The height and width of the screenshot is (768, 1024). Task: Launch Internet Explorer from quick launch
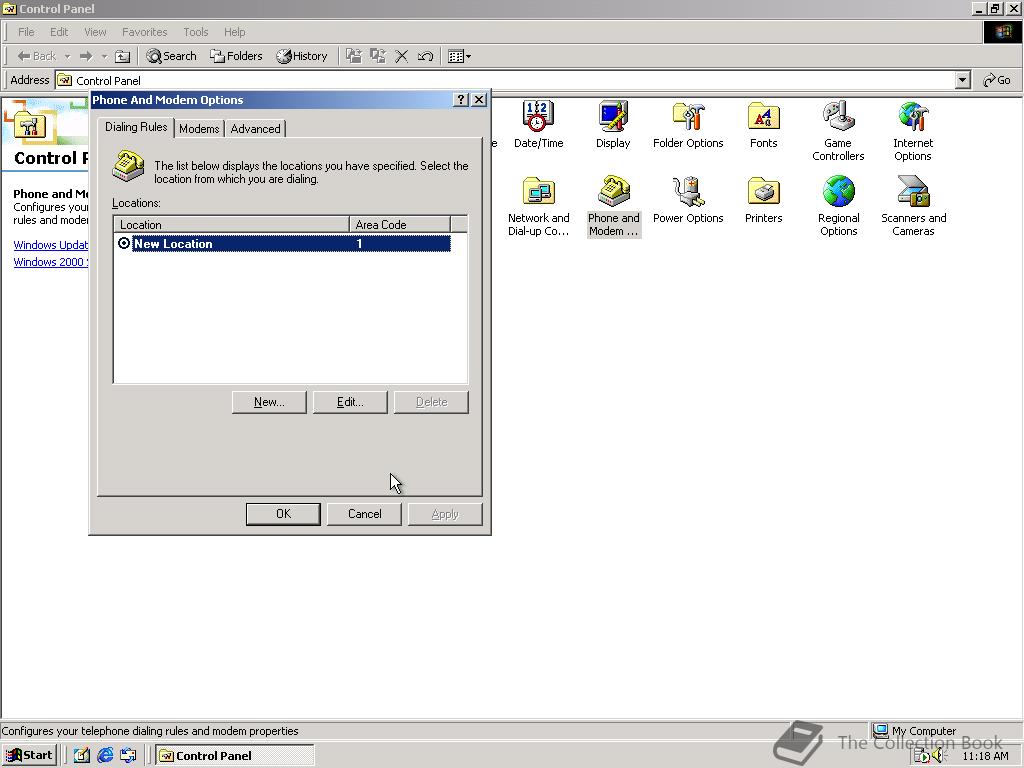click(105, 756)
